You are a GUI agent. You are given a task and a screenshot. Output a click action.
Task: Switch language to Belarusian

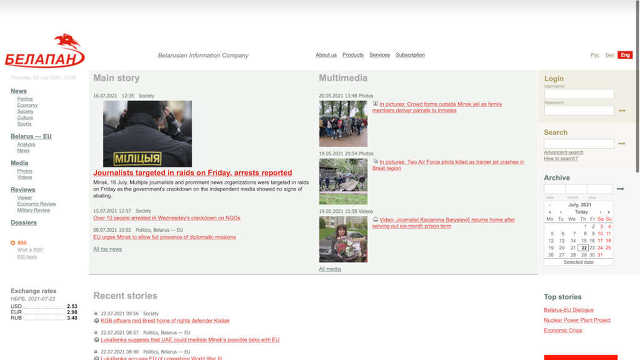609,55
